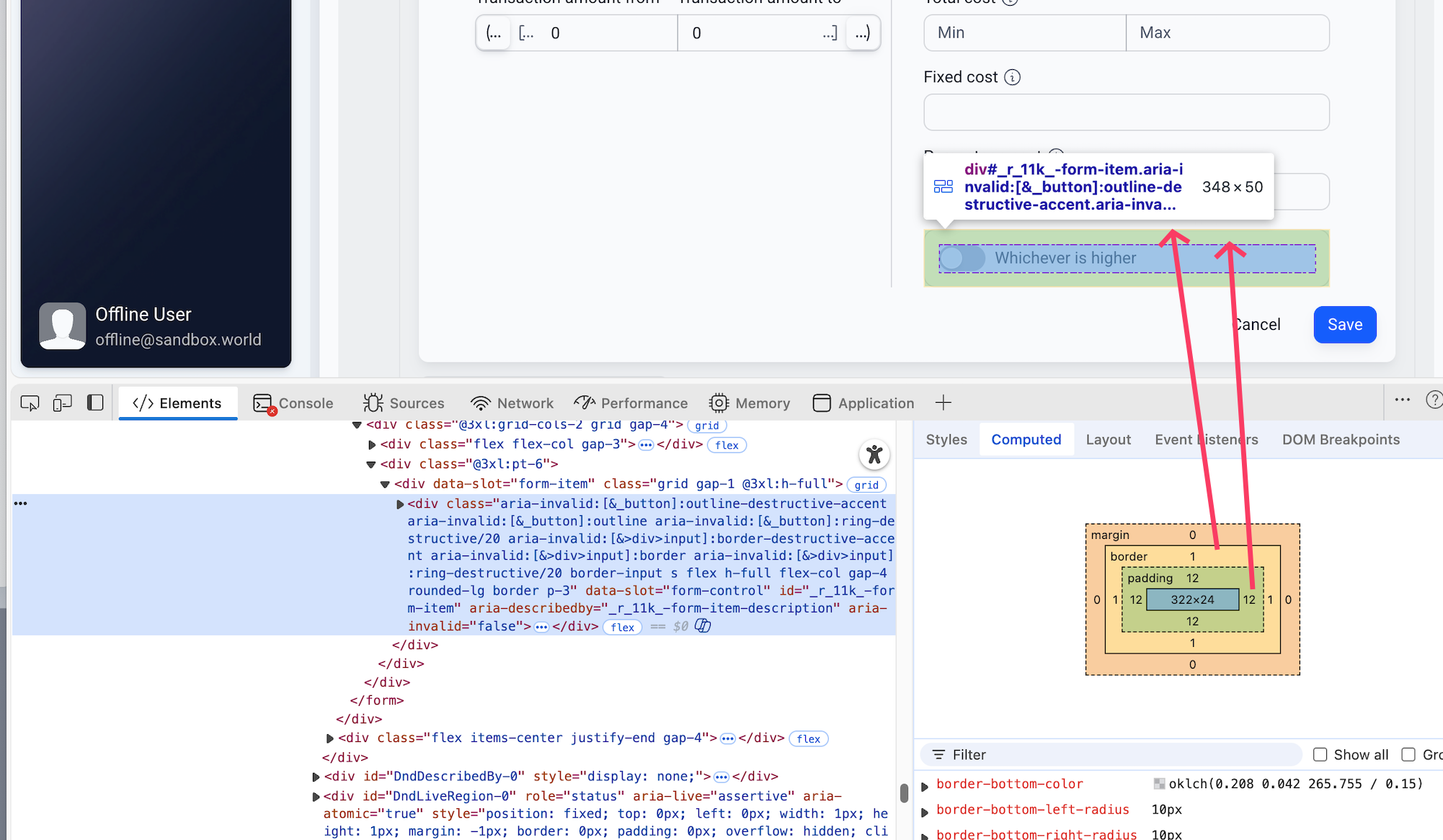Open the Styles pane tab
1443x840 pixels.
click(x=946, y=439)
